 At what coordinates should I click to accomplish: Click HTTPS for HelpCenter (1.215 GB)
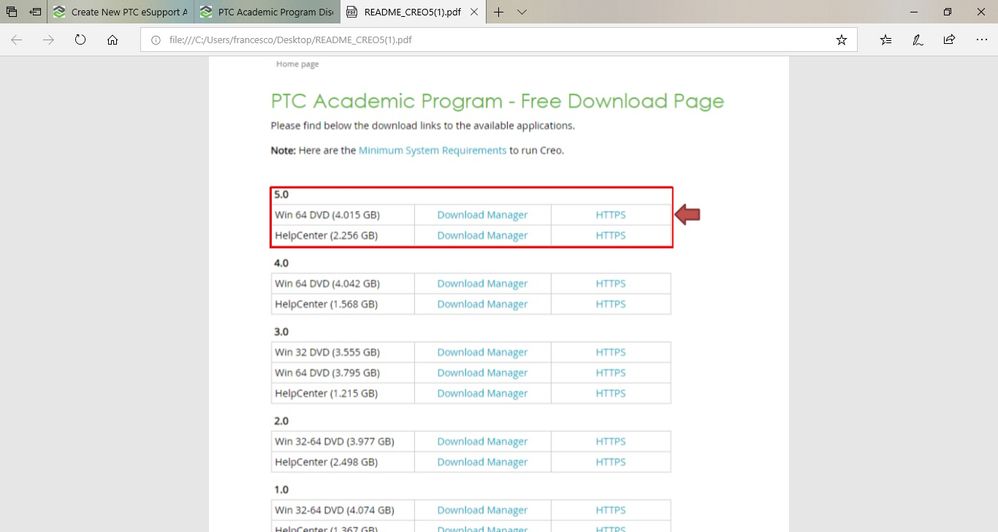(x=610, y=393)
